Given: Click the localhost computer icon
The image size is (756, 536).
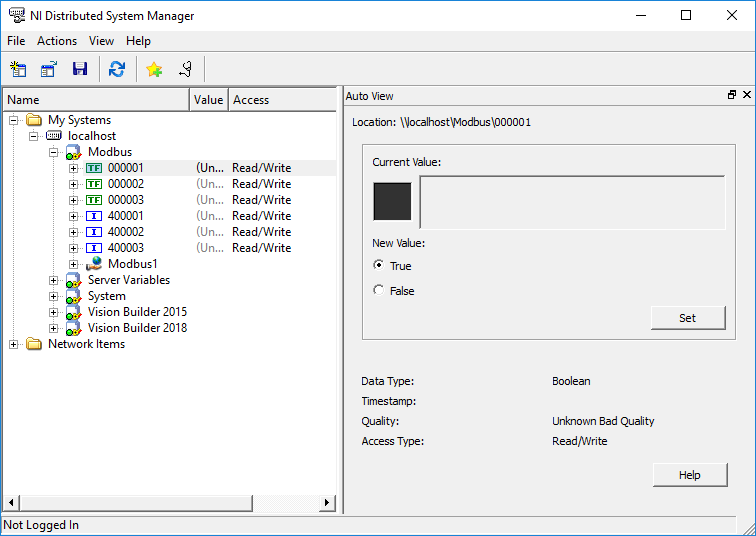Looking at the screenshot, I should (x=54, y=136).
